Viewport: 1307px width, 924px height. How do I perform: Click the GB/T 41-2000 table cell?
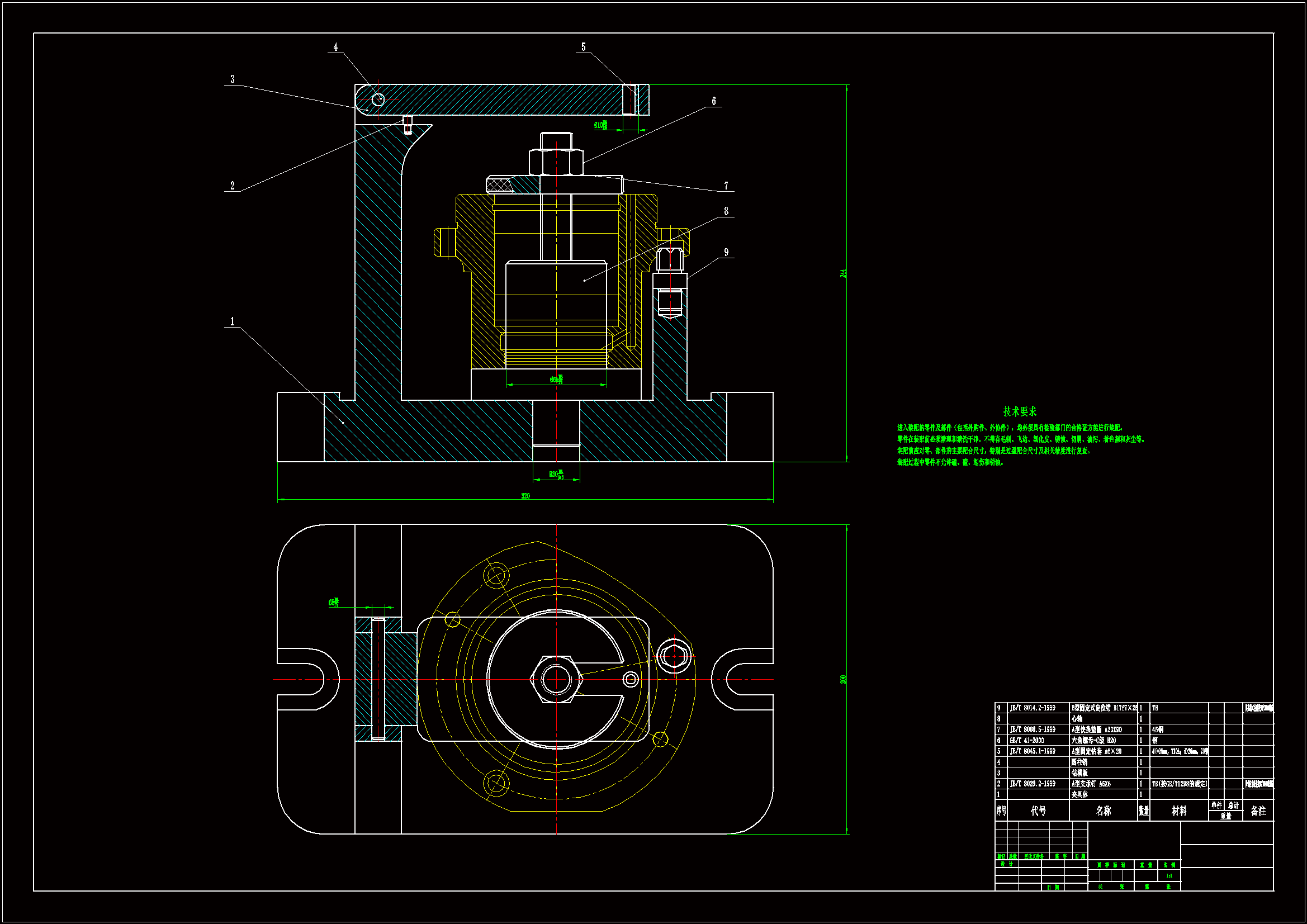click(1027, 741)
